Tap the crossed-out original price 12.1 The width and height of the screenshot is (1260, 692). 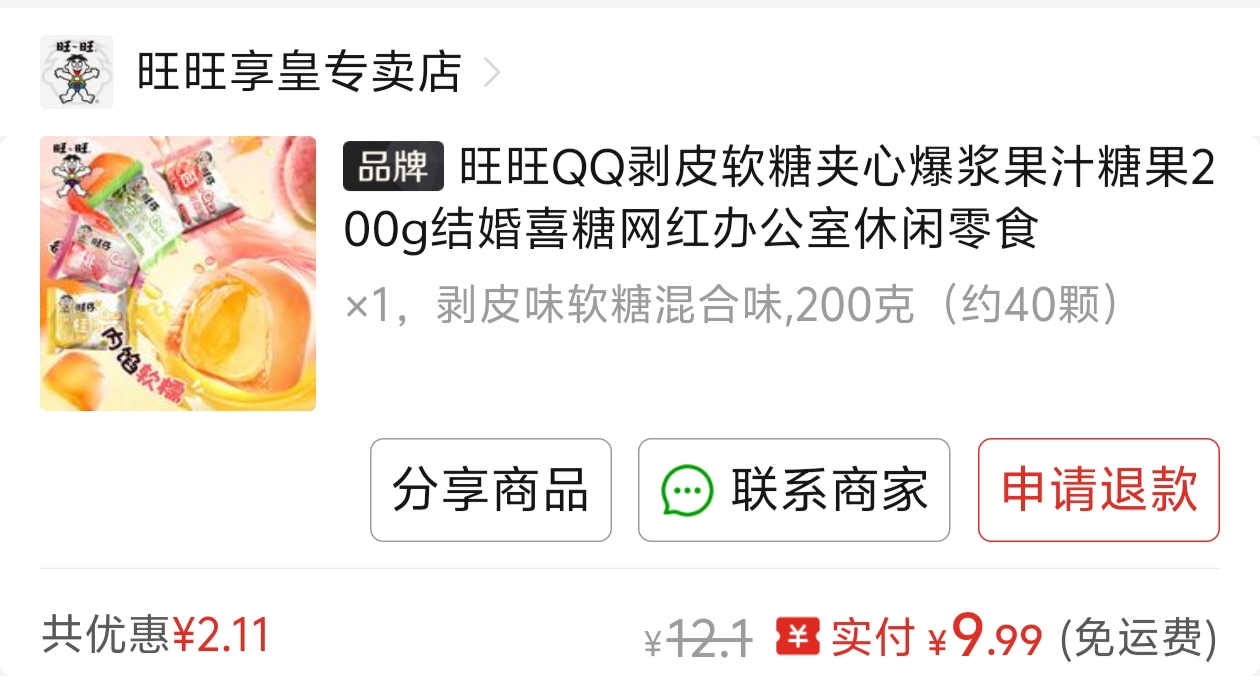[709, 637]
